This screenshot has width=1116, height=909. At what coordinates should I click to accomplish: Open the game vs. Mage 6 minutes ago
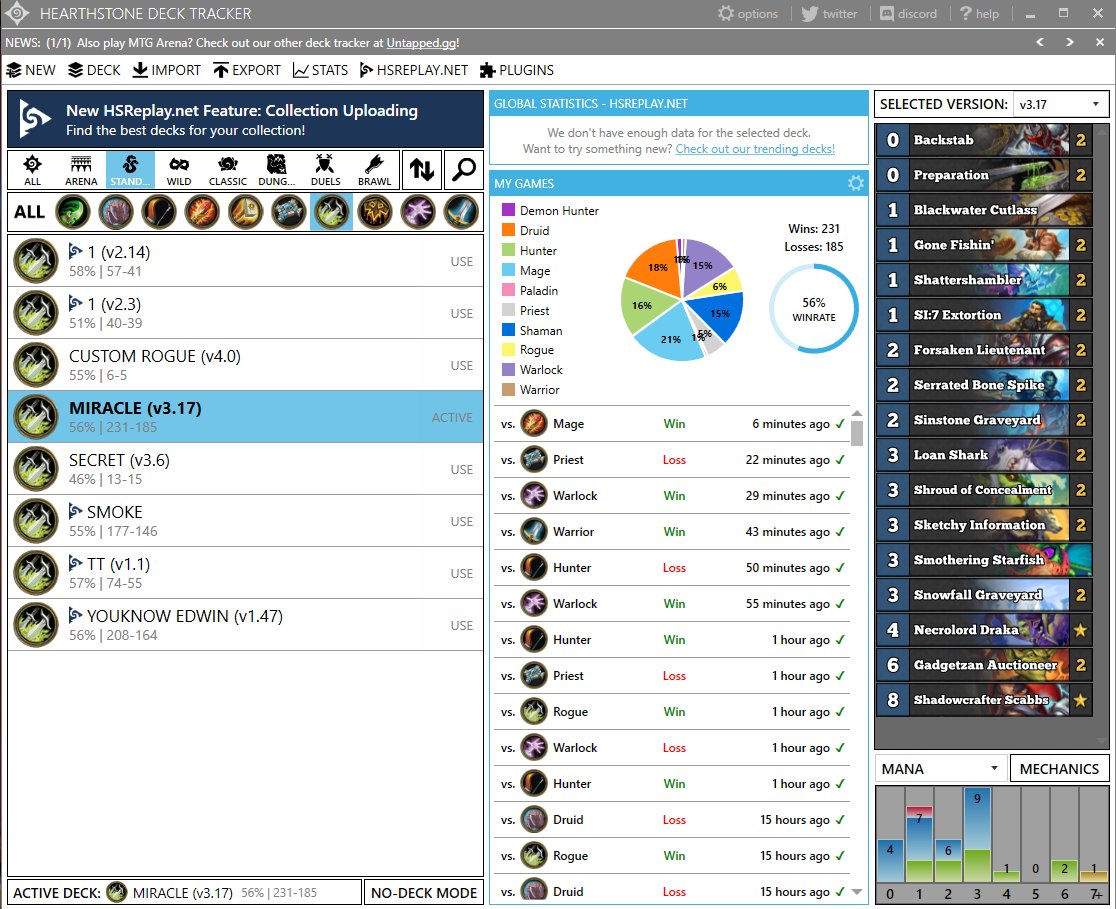pos(671,424)
